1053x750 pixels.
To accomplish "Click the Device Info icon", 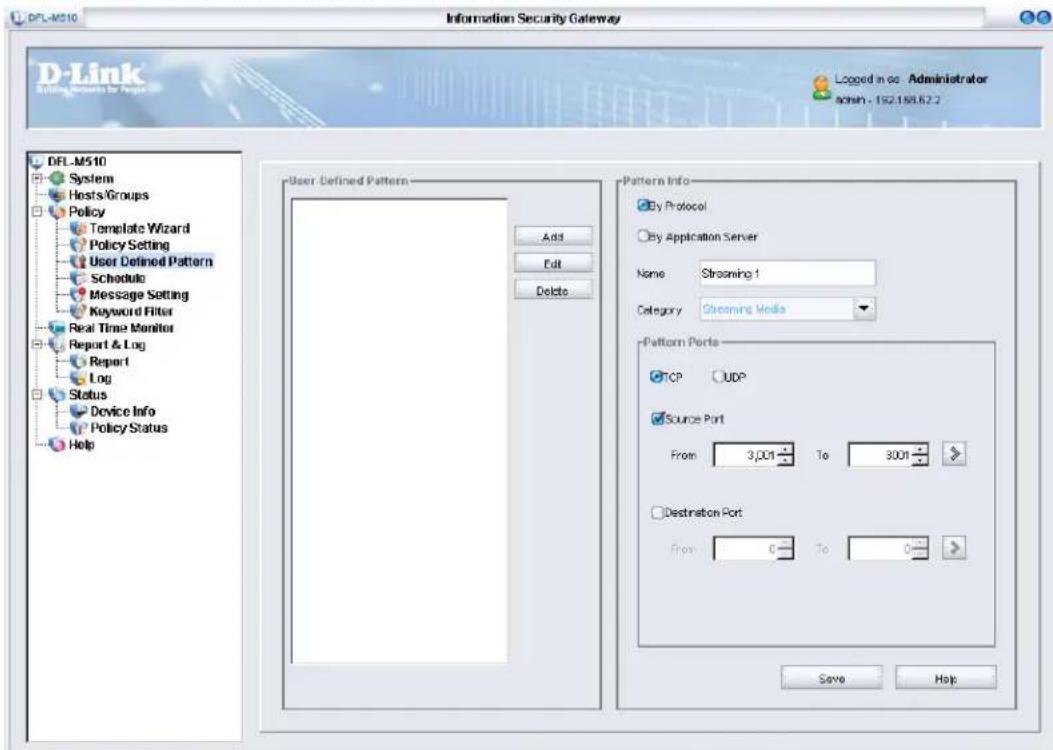I will pyautogui.click(x=79, y=412).
